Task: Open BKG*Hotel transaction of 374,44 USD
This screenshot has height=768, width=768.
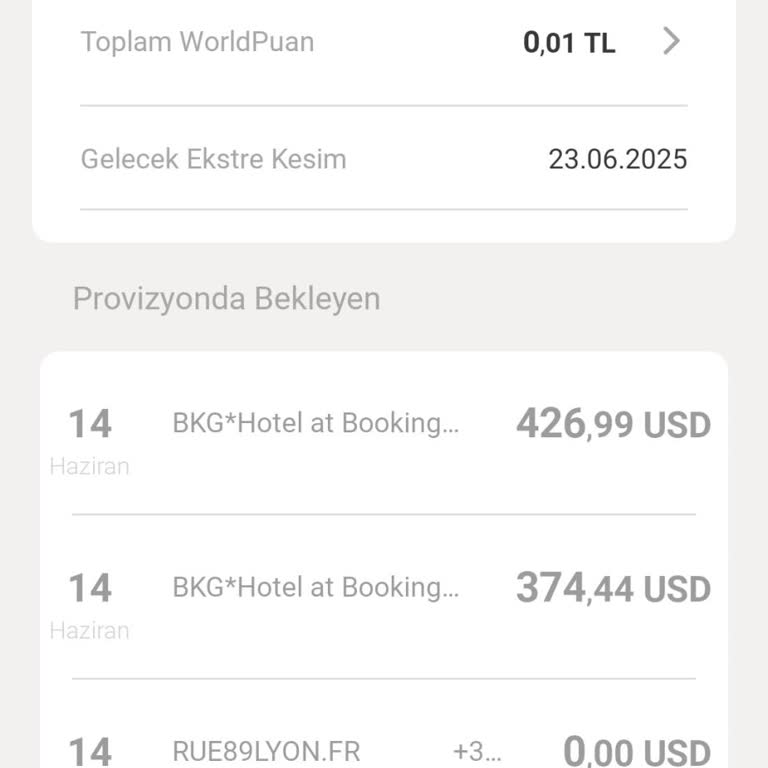Action: (x=316, y=587)
